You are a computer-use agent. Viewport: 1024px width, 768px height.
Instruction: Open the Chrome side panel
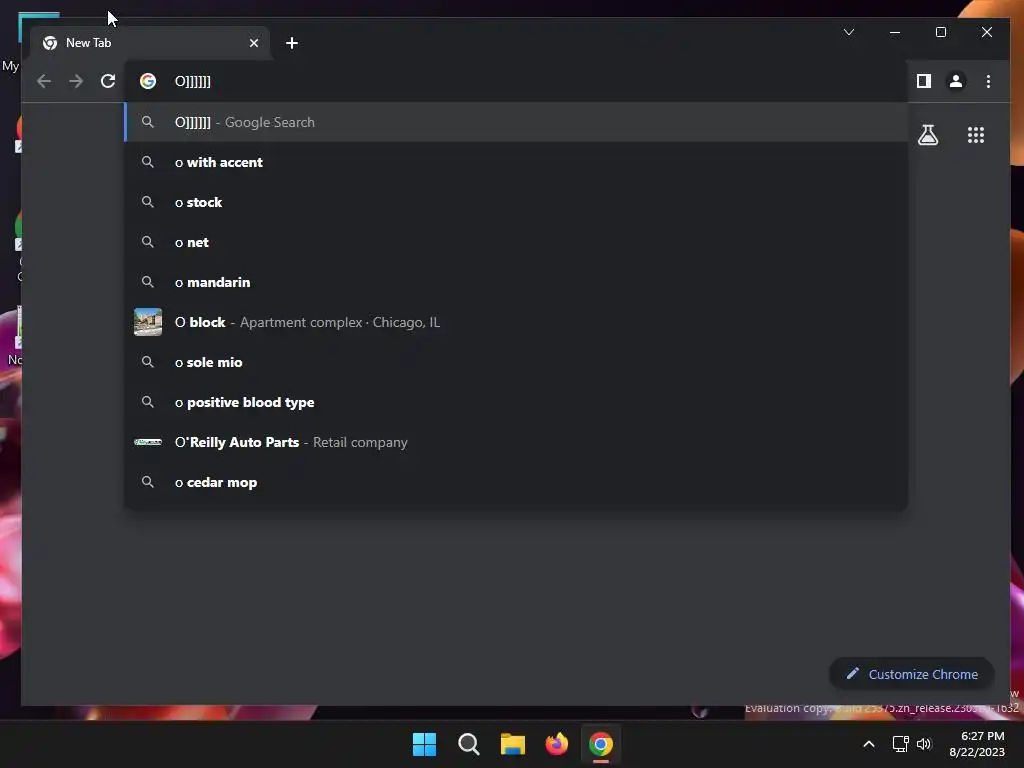point(923,81)
